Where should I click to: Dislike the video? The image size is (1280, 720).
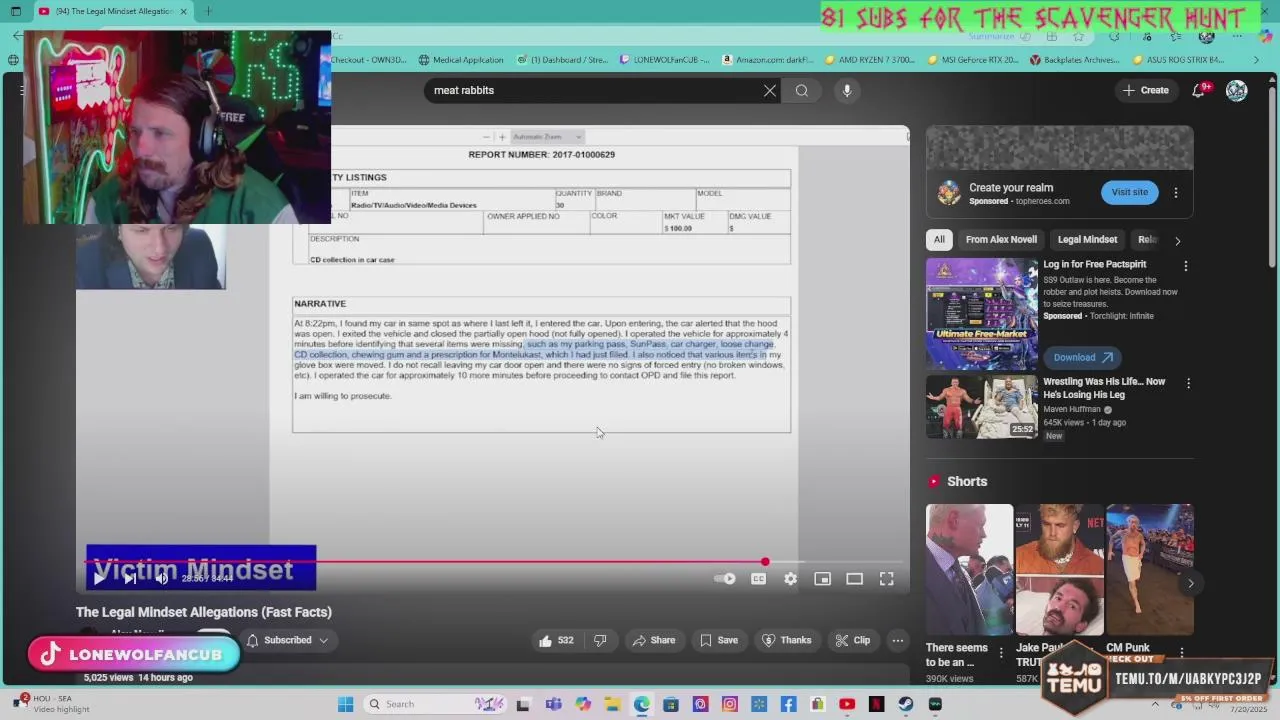600,640
